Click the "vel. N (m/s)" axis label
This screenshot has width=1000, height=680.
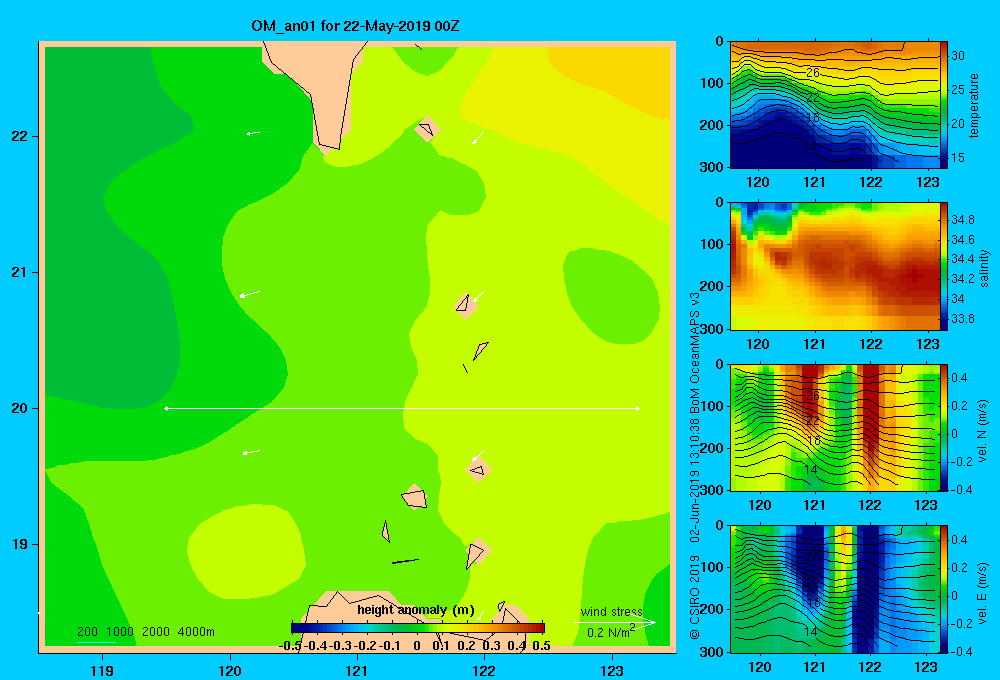(983, 431)
